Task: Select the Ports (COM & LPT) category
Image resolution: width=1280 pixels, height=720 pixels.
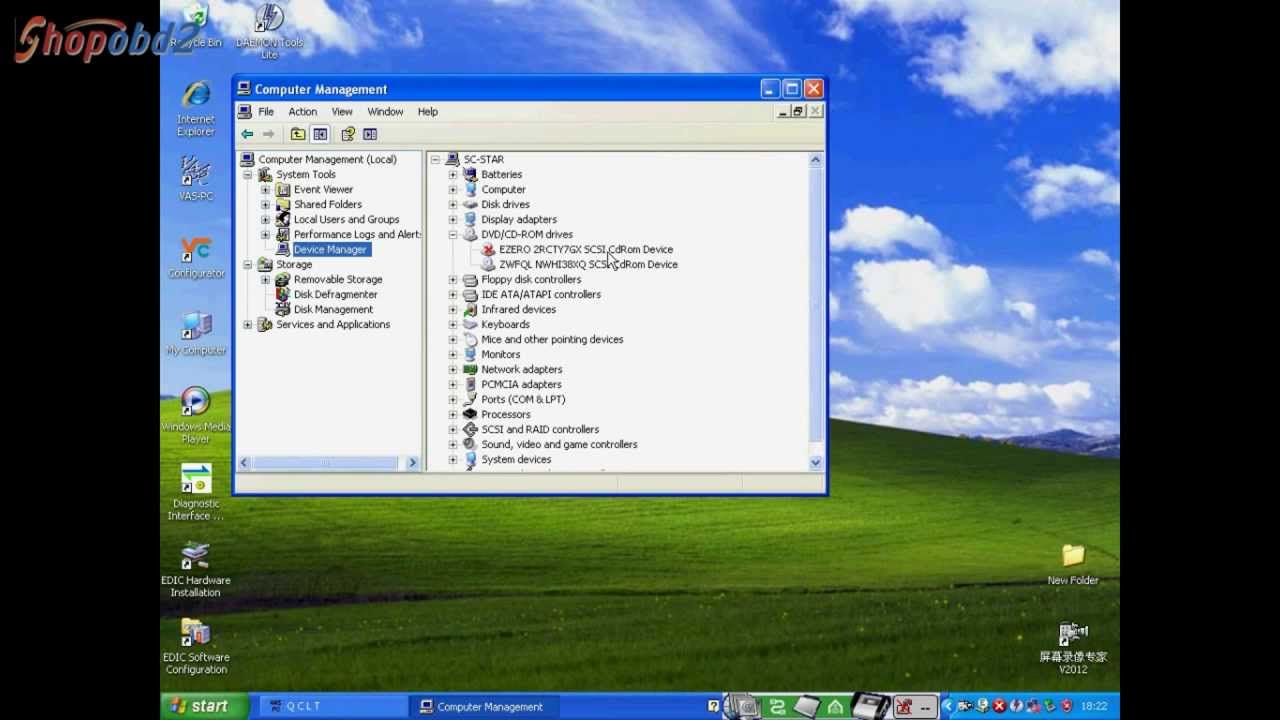Action: 523,399
